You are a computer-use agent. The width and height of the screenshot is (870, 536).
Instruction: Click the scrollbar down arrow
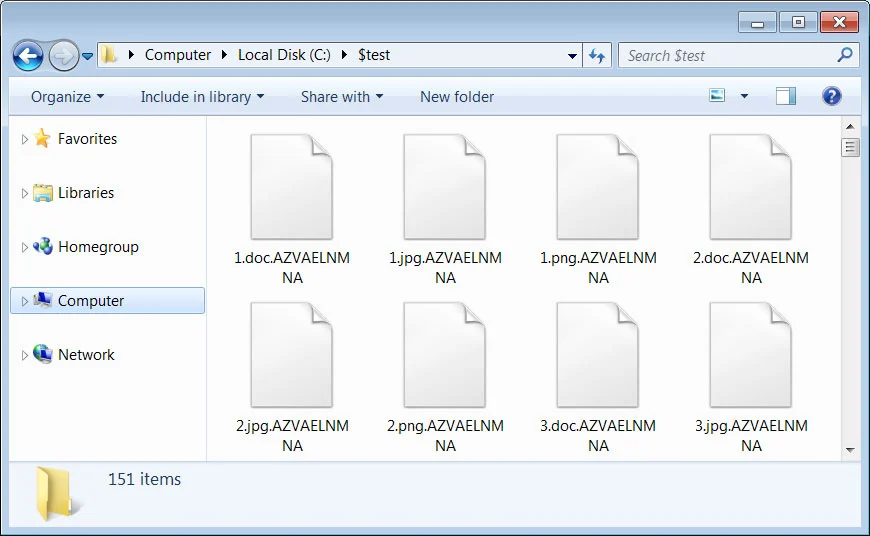[x=850, y=450]
